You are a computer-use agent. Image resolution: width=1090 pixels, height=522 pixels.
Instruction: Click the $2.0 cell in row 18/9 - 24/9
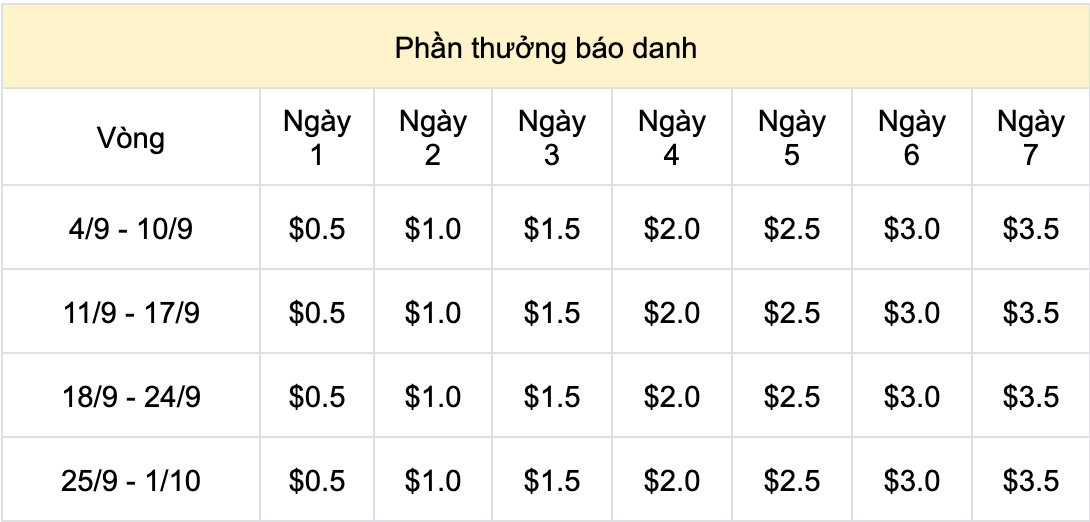click(671, 397)
